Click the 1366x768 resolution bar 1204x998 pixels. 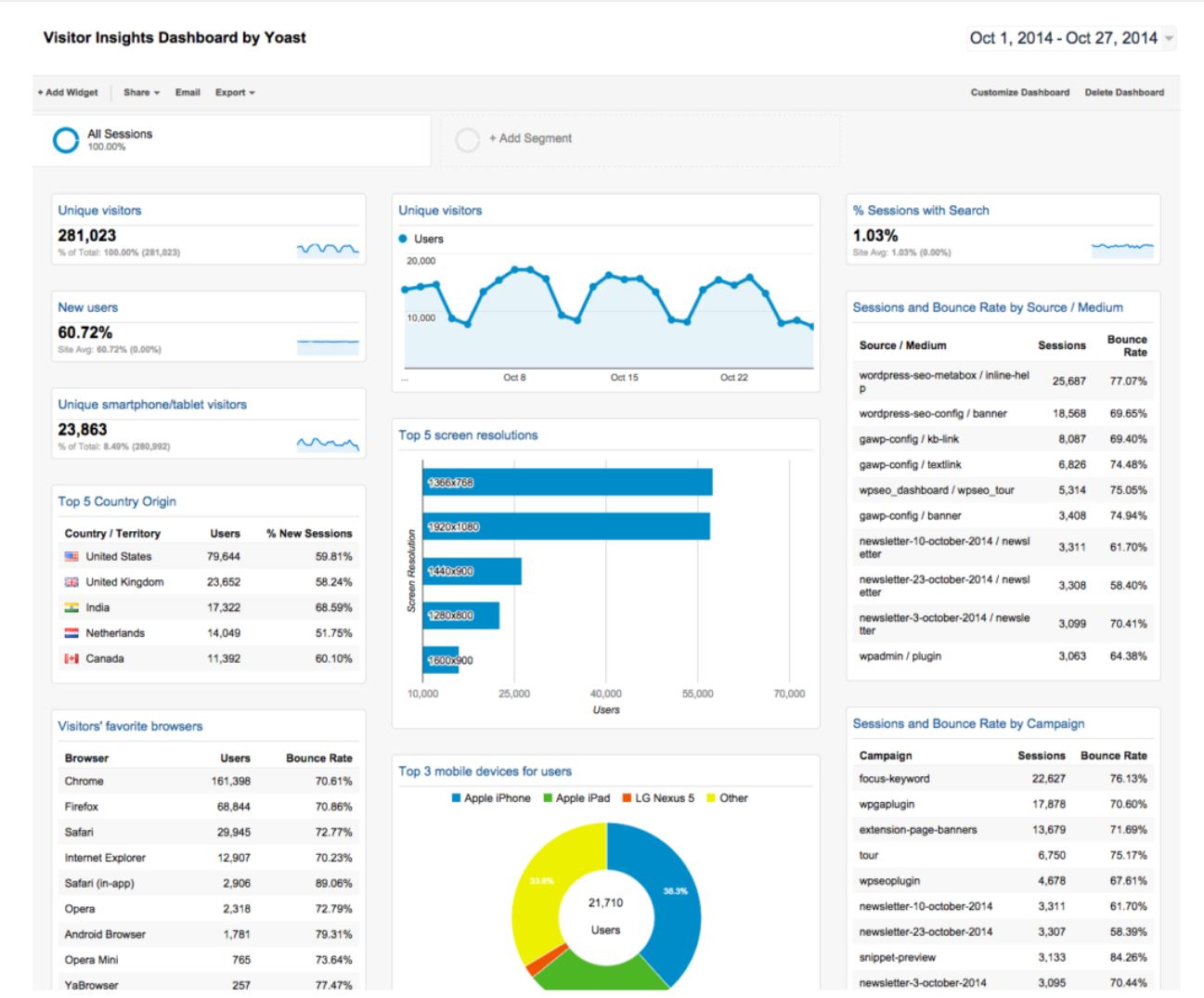point(567,483)
